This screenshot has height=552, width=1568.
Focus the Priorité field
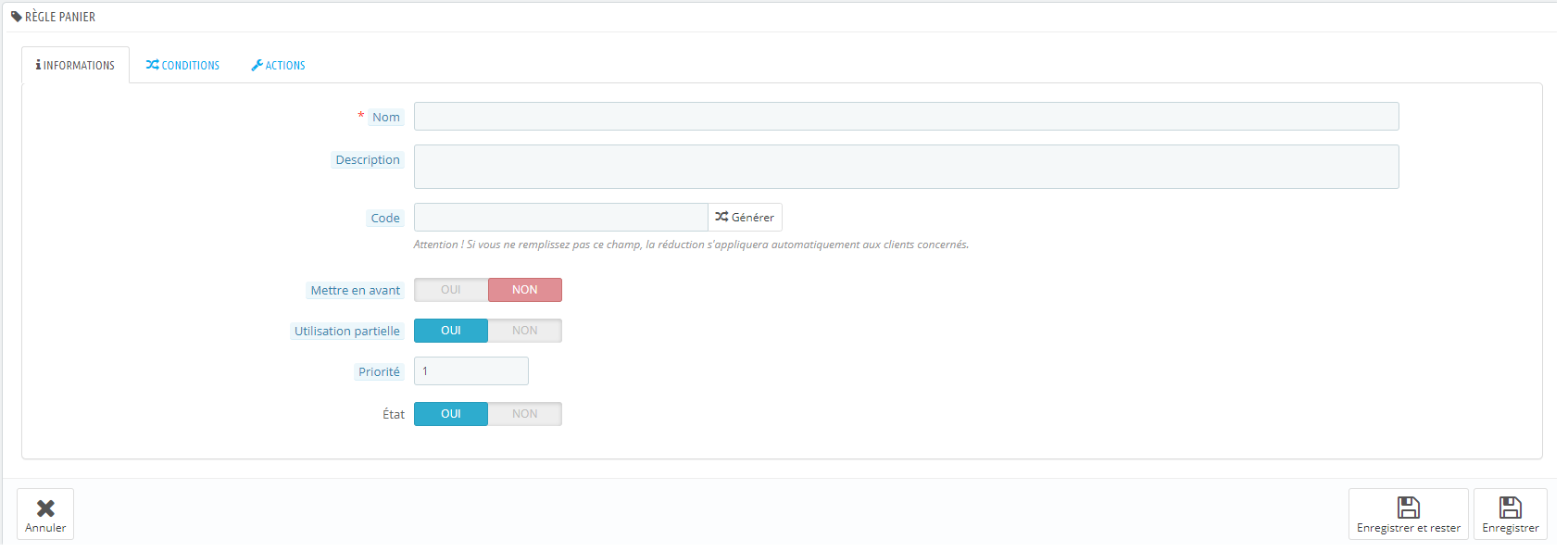click(x=470, y=370)
